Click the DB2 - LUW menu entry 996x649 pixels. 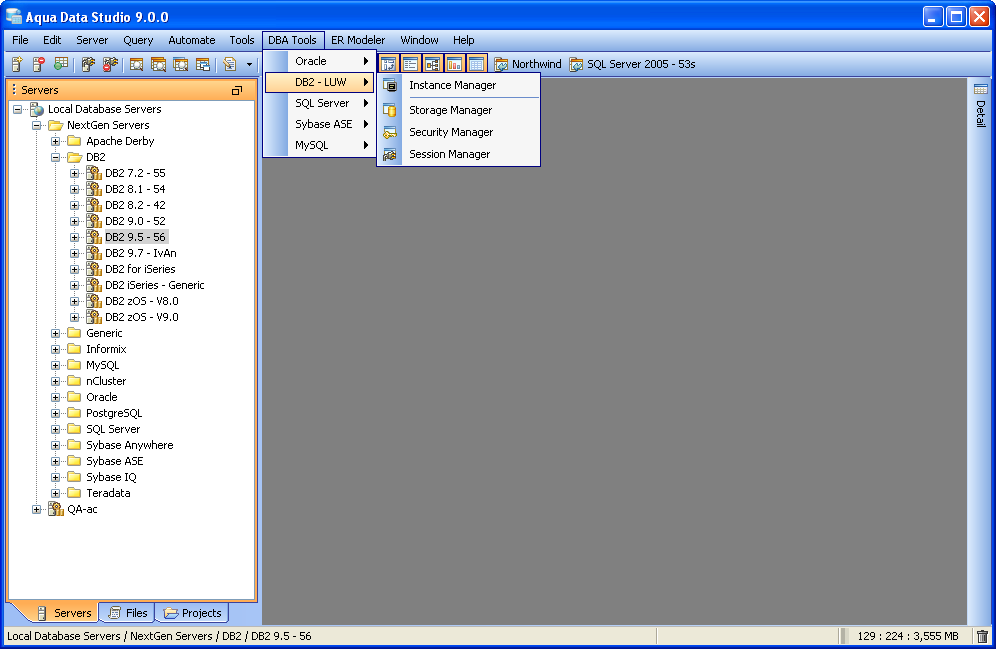pyautogui.click(x=320, y=82)
